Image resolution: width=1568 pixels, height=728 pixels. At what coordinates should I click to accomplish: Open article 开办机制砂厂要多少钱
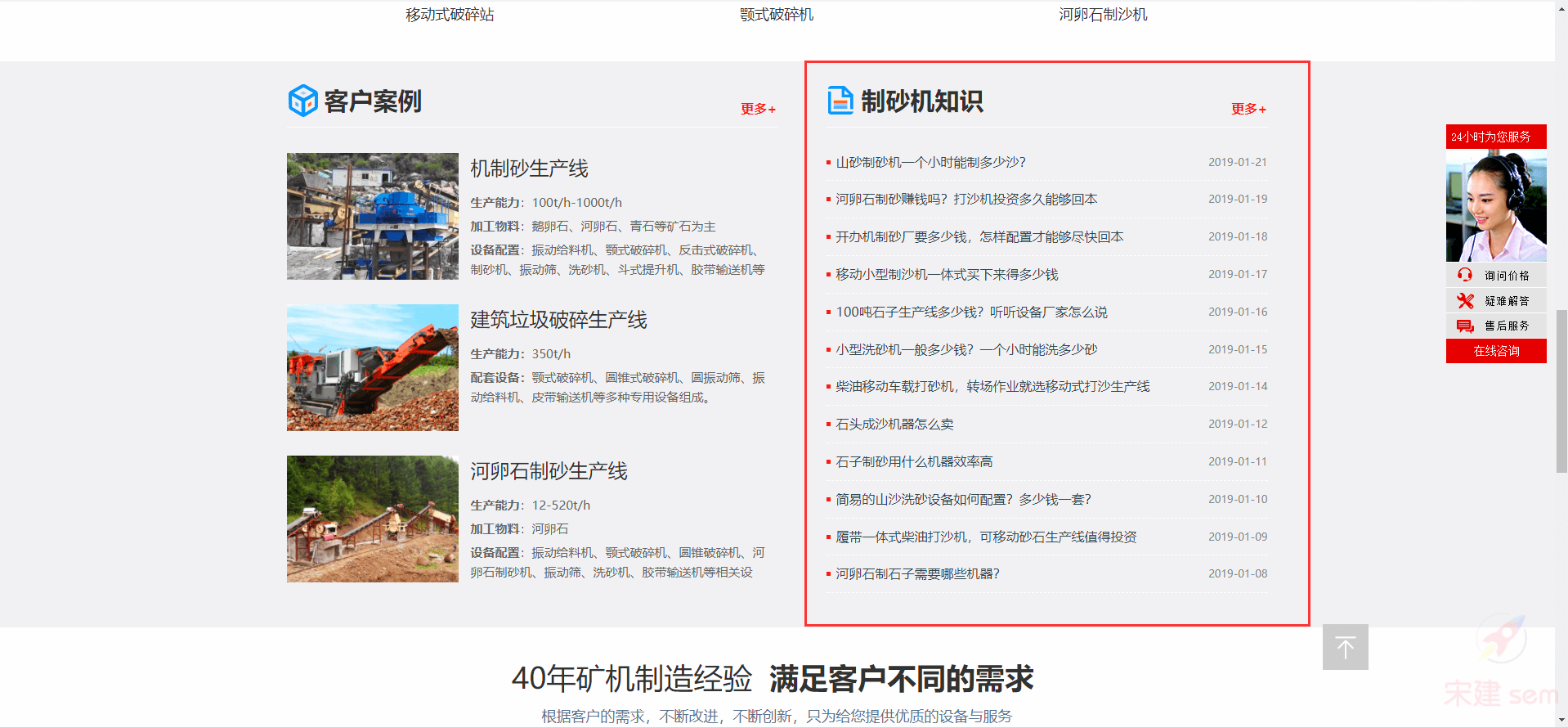coord(979,236)
